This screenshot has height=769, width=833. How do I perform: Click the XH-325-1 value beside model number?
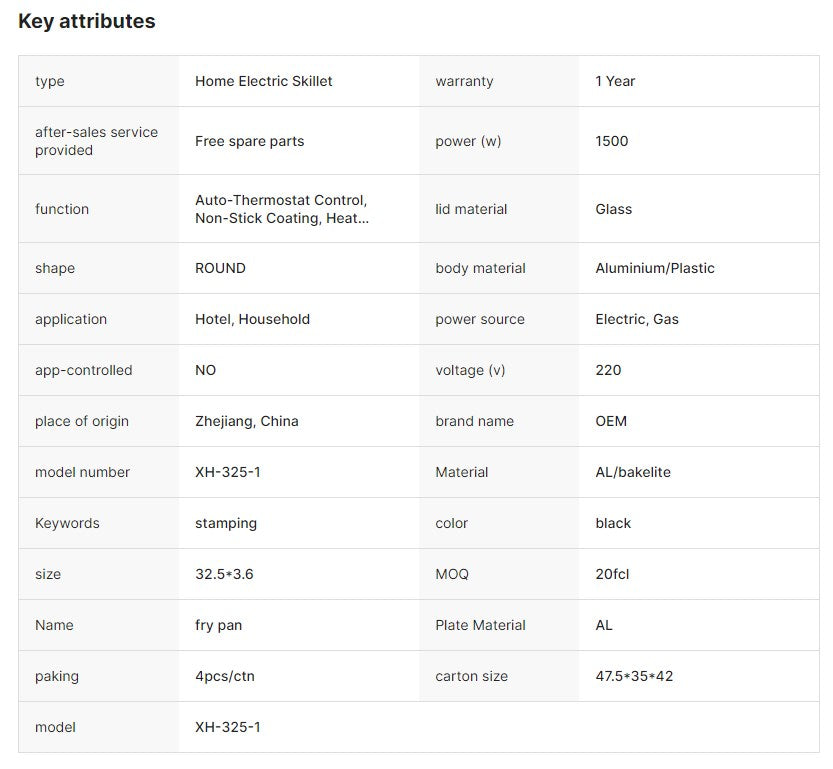pyautogui.click(x=228, y=472)
